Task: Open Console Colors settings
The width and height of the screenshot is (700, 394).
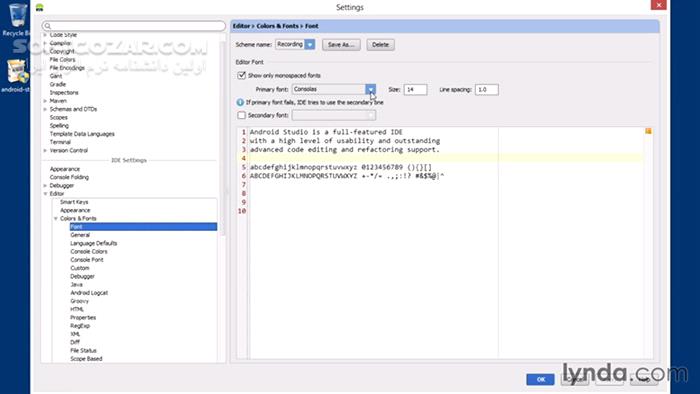Action: click(x=89, y=252)
